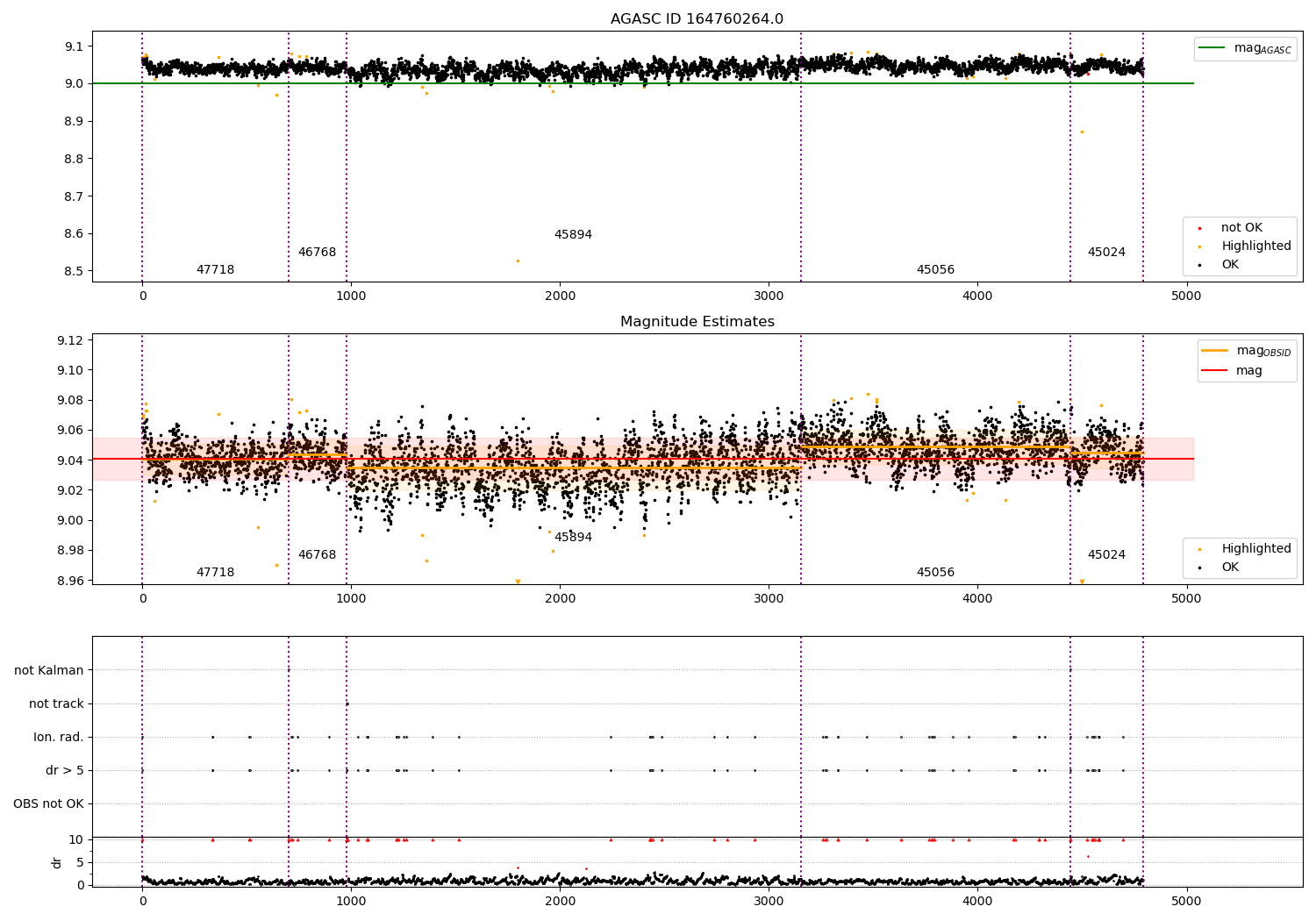The height and width of the screenshot is (921, 1316).
Task: Click the orange outlier point near 8.53 in top plot
Action: pyautogui.click(x=518, y=261)
